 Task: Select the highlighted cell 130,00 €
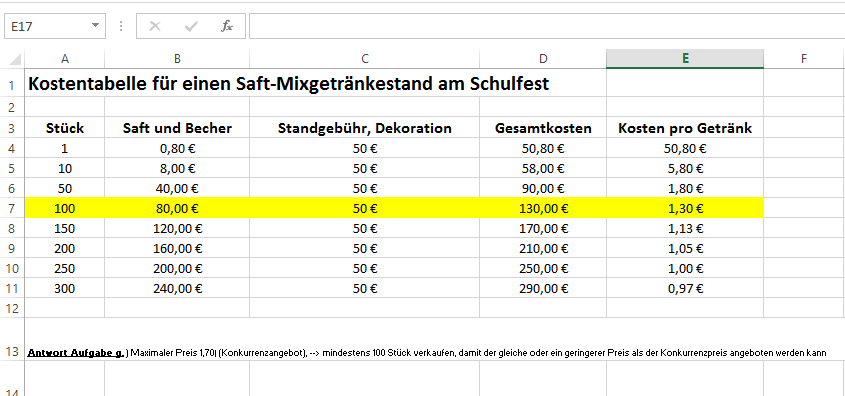[543, 209]
